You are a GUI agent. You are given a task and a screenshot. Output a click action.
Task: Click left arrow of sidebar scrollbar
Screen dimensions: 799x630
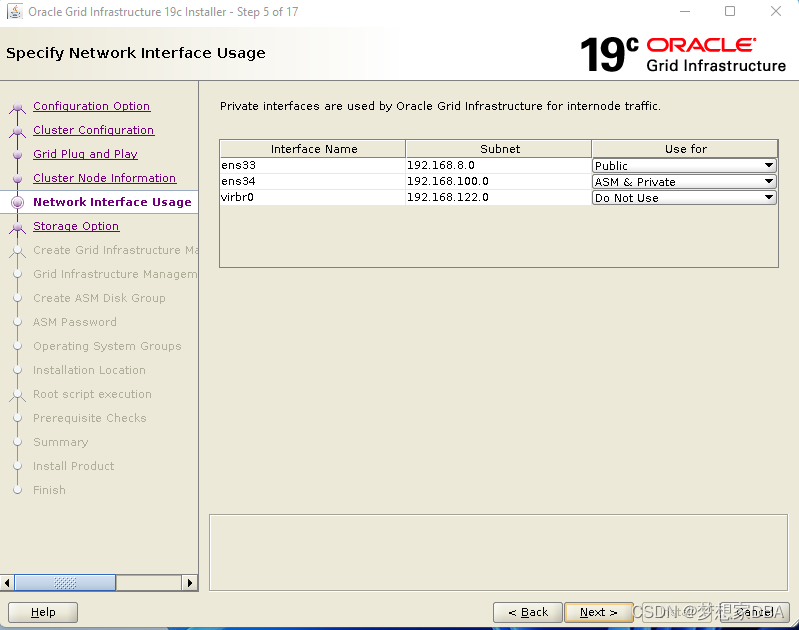tap(7, 583)
